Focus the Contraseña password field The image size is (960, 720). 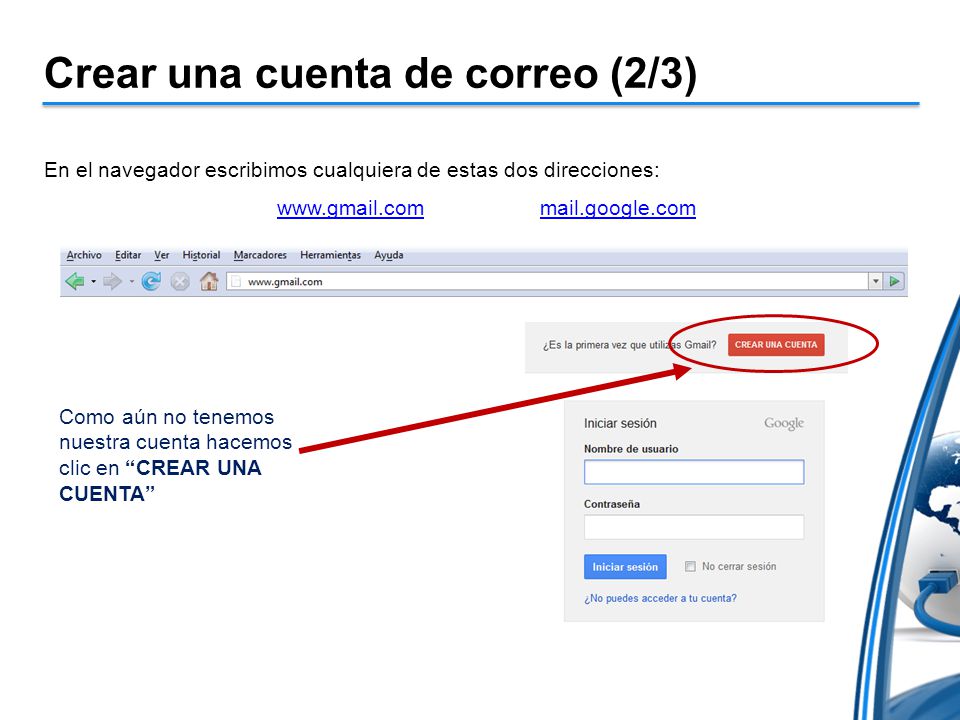coord(694,527)
